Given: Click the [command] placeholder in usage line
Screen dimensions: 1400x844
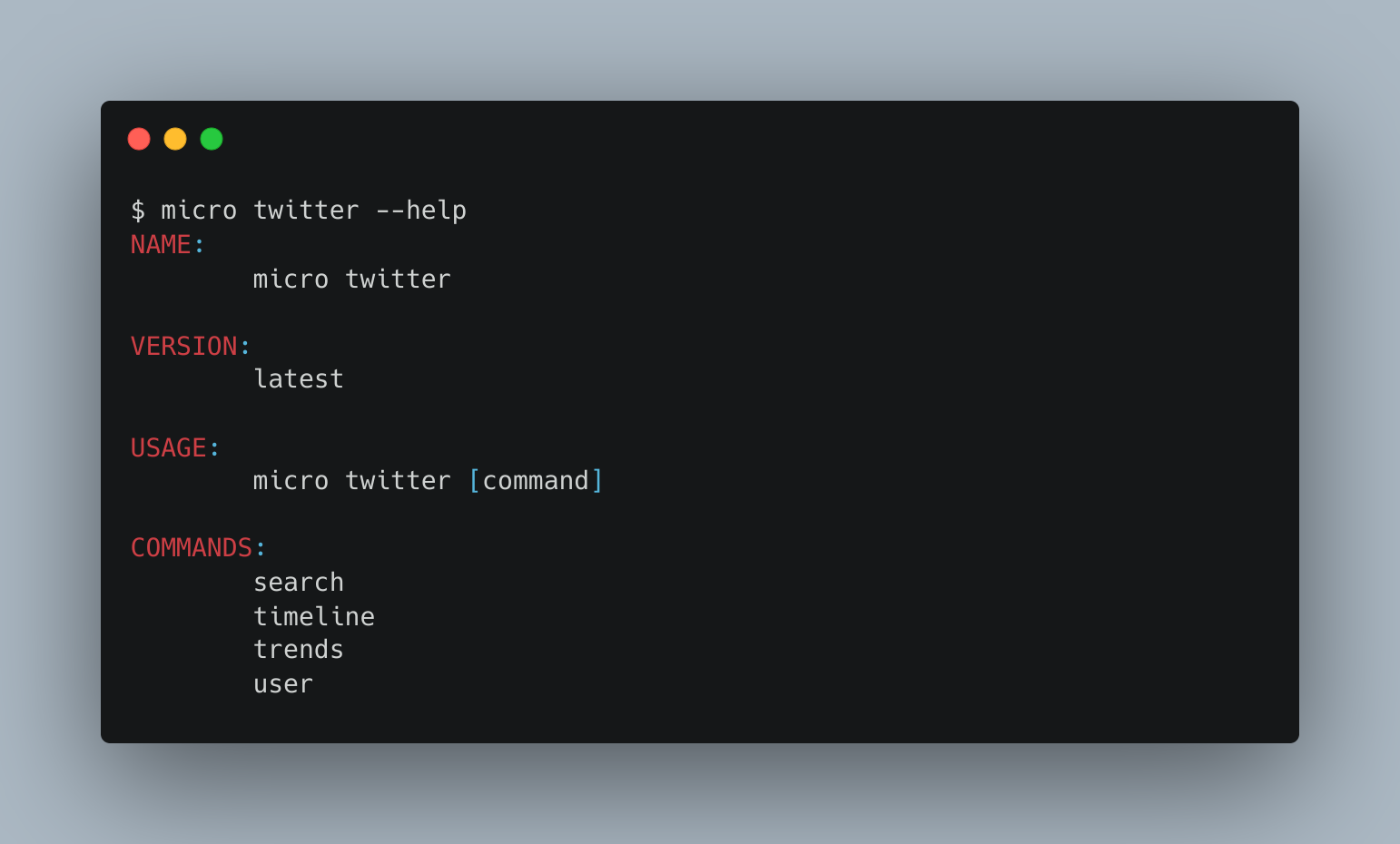Looking at the screenshot, I should (x=536, y=481).
